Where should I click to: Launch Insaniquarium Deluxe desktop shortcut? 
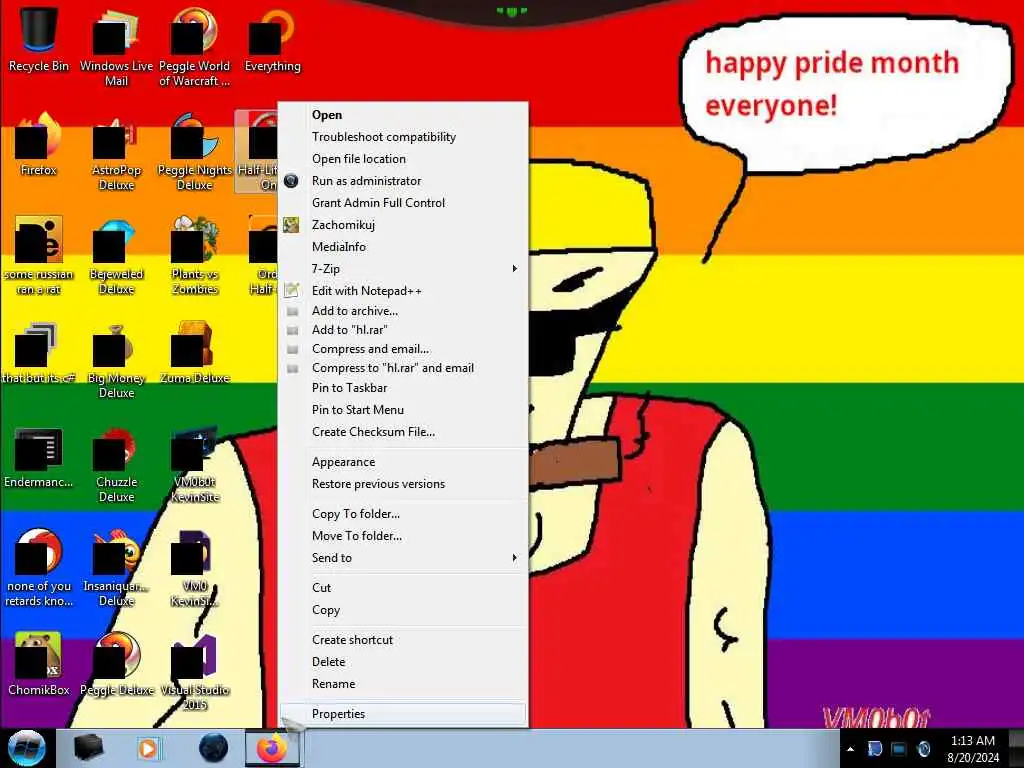(116, 568)
